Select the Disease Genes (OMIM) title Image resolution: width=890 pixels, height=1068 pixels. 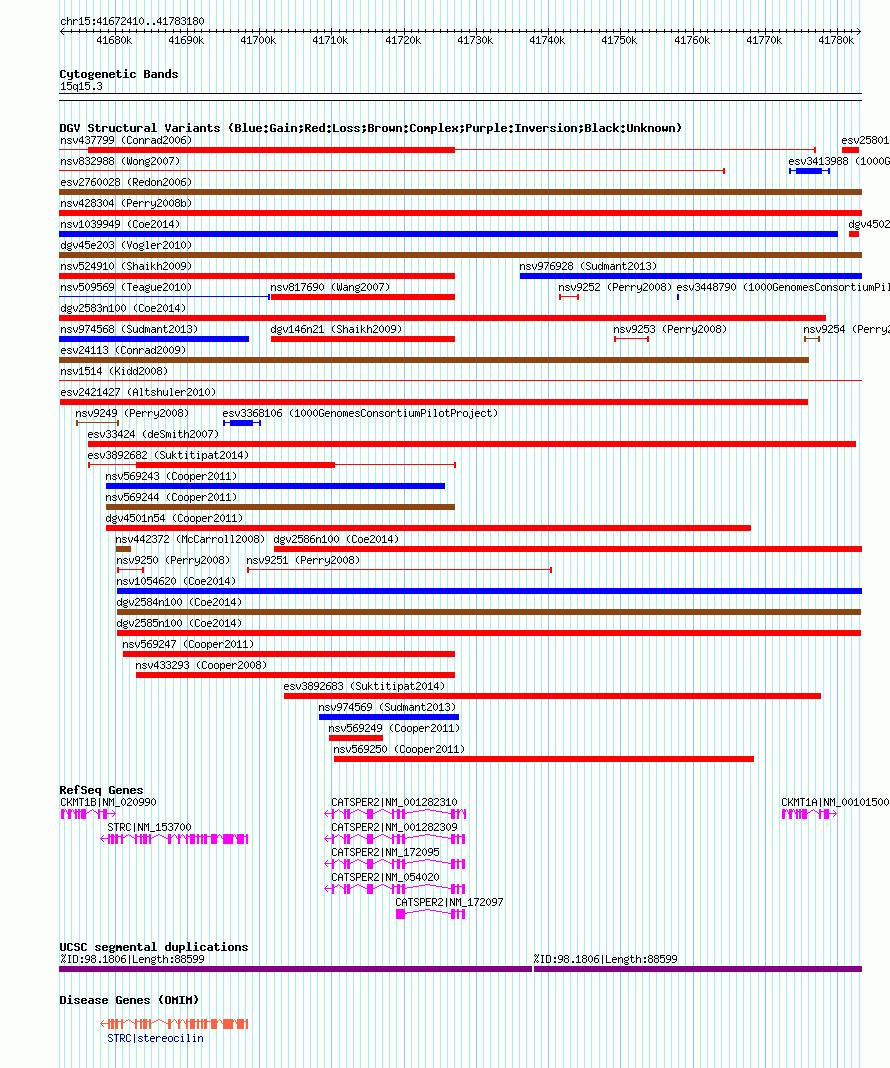pyautogui.click(x=129, y=1000)
